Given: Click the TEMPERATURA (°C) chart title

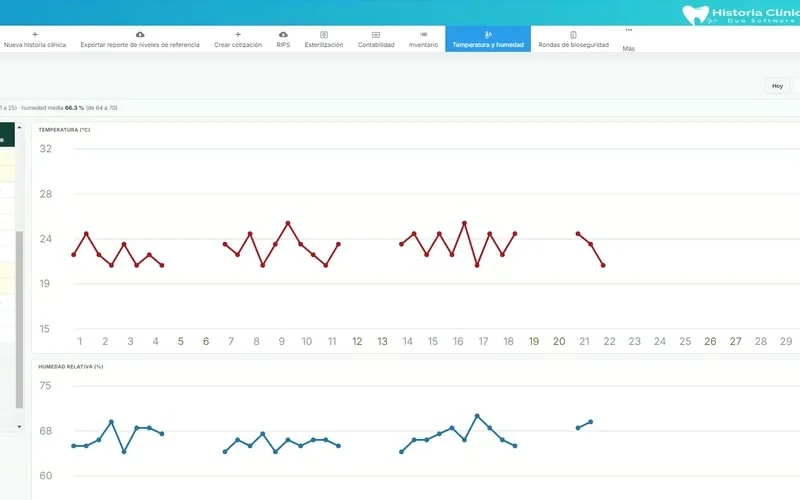Looking at the screenshot, I should 64,130.
